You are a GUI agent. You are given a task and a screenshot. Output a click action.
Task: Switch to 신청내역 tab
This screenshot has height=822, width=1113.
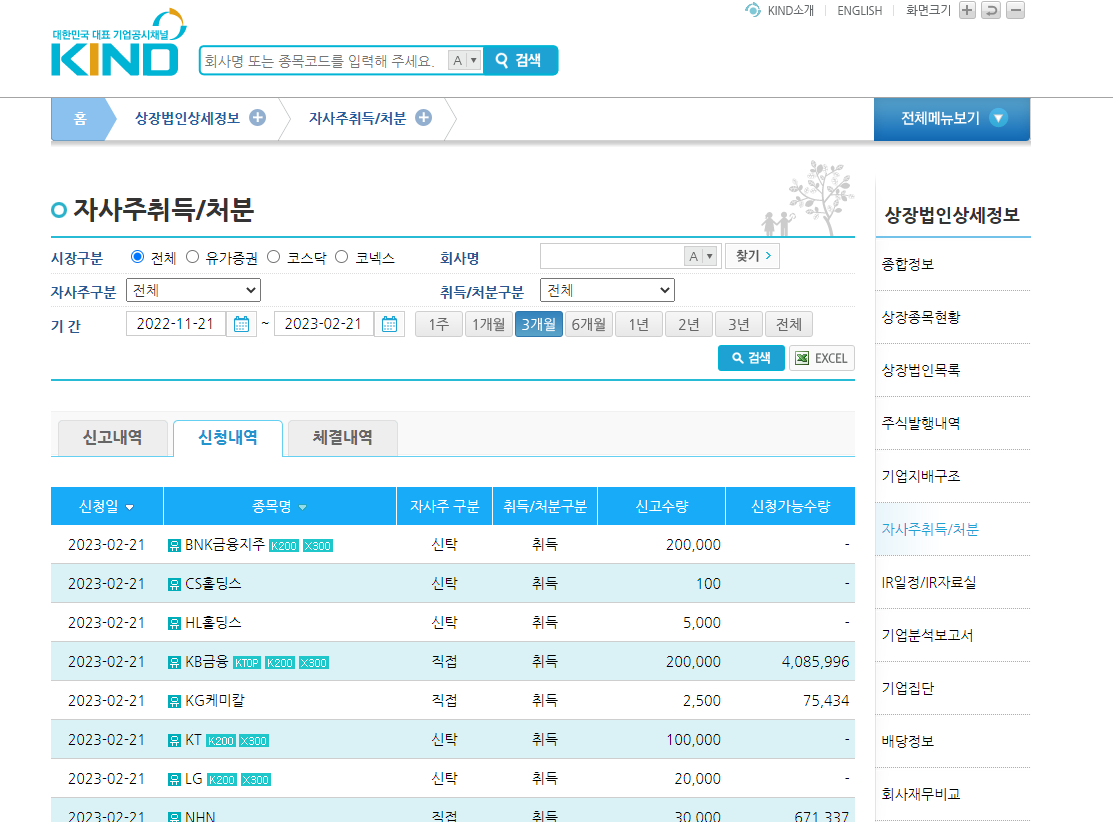point(228,438)
